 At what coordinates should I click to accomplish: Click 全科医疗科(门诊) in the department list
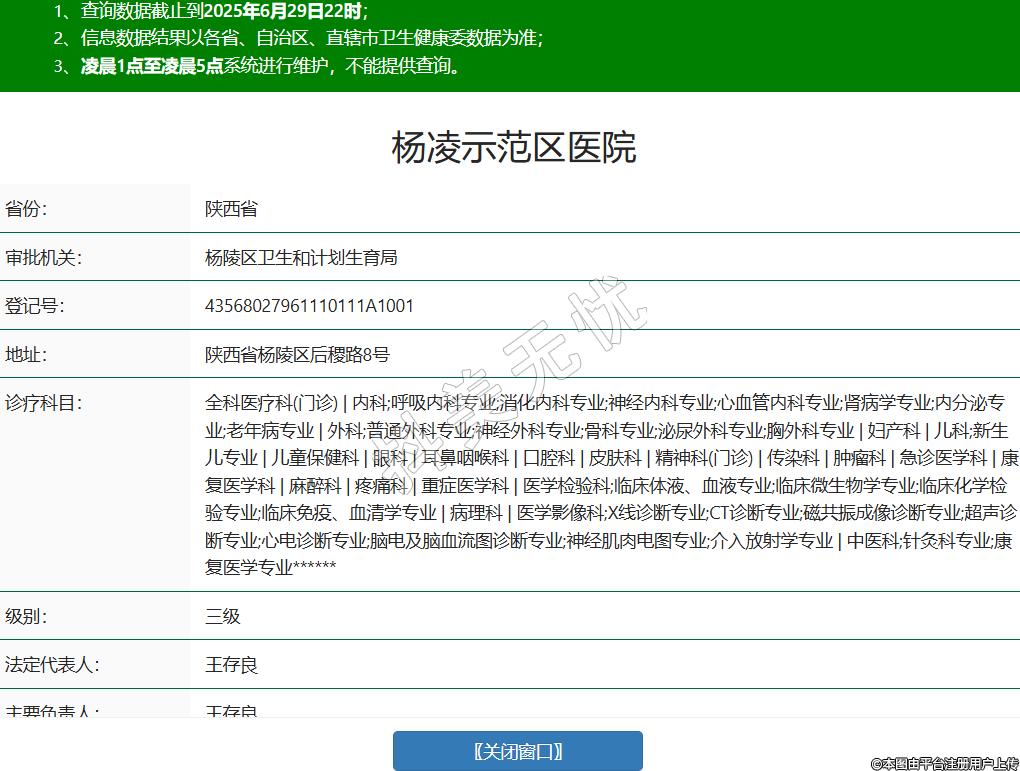tap(271, 403)
